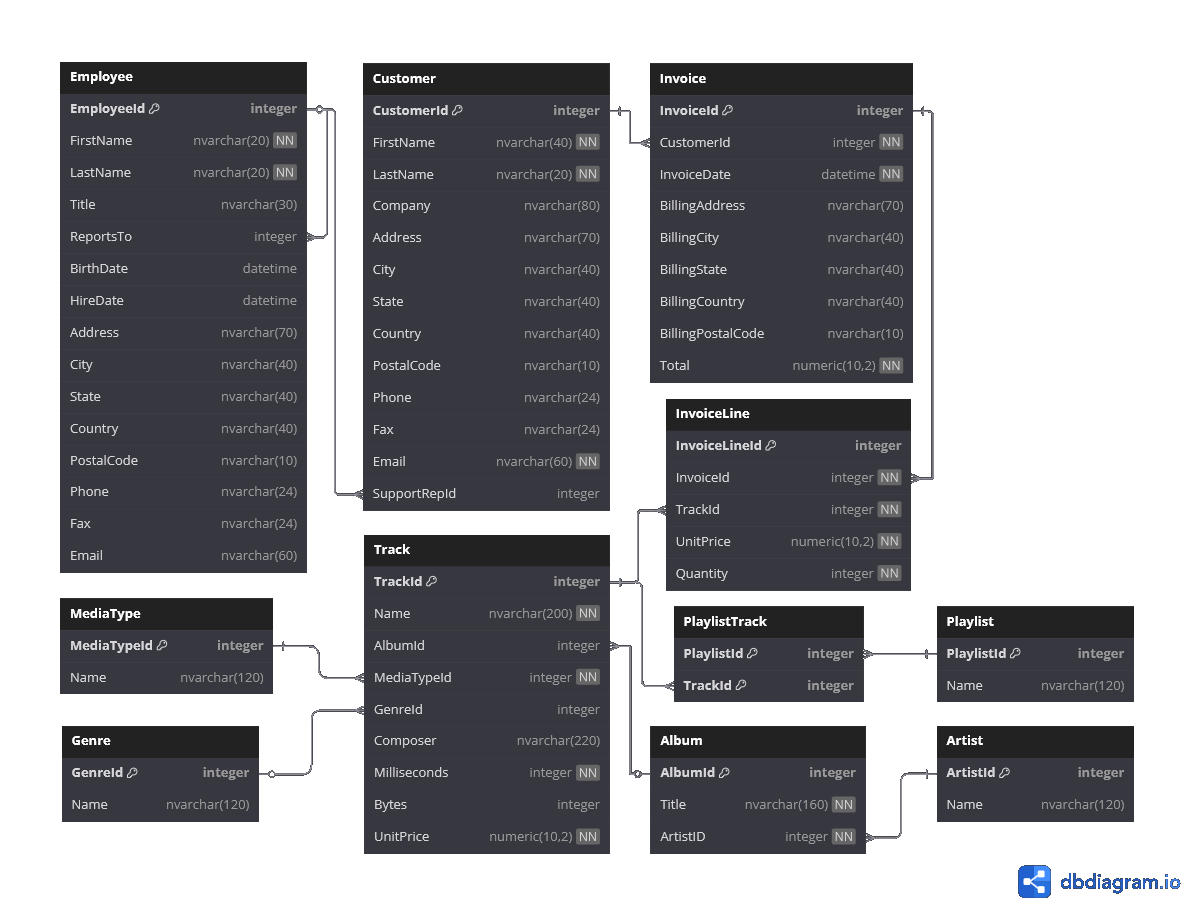Viewport: 1198px width, 924px height.
Task: Click the Title field in Employee
Action: tap(183, 205)
